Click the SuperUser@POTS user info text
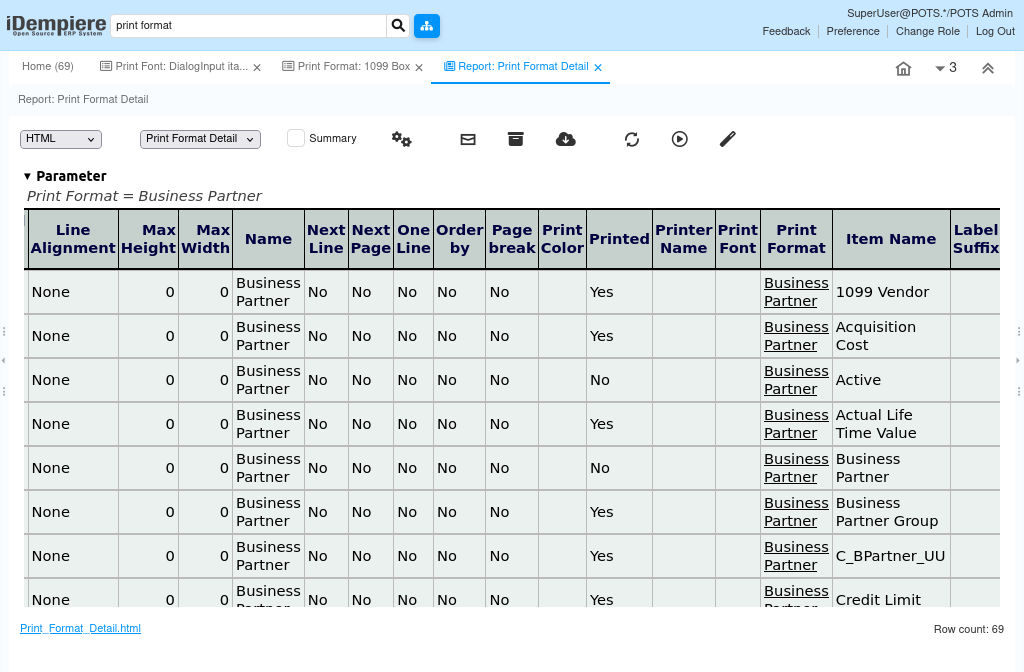The image size is (1024, 672). [929, 13]
